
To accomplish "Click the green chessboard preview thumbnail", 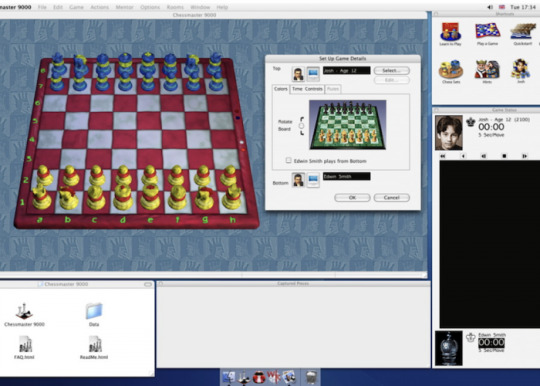I will click(x=348, y=125).
